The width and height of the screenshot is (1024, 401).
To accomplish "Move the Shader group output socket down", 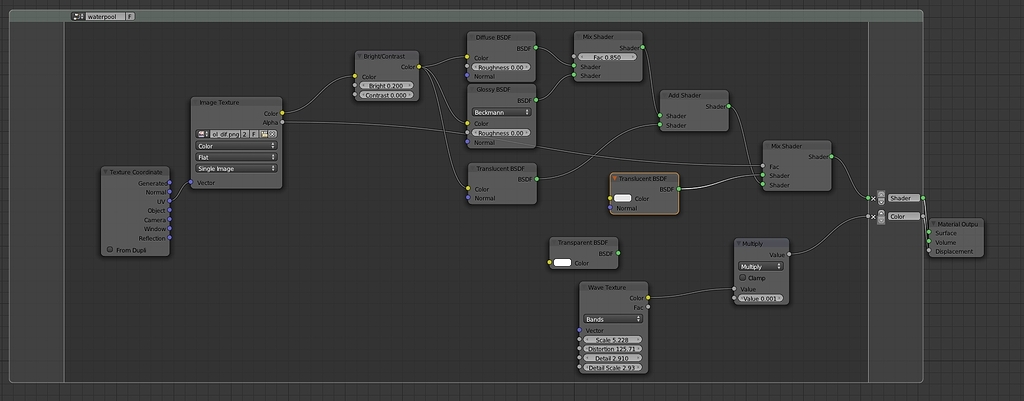I will pos(881,202).
